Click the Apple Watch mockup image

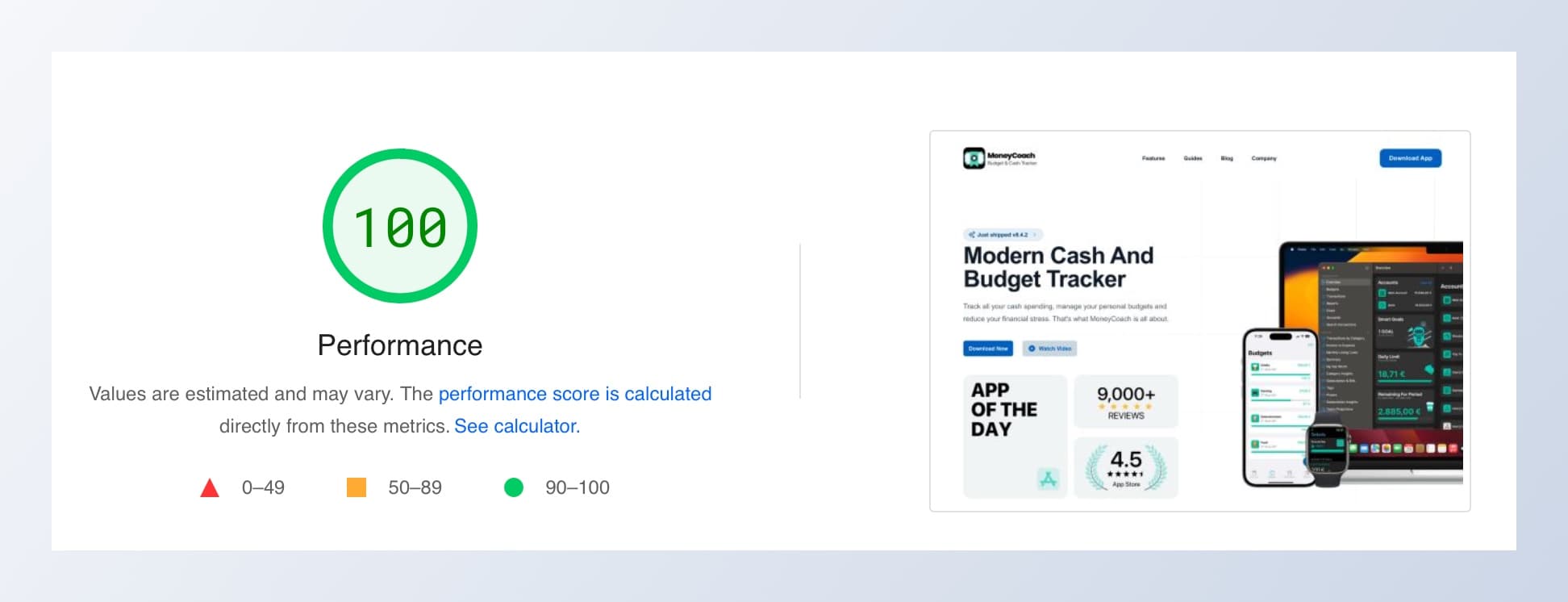point(1327,454)
